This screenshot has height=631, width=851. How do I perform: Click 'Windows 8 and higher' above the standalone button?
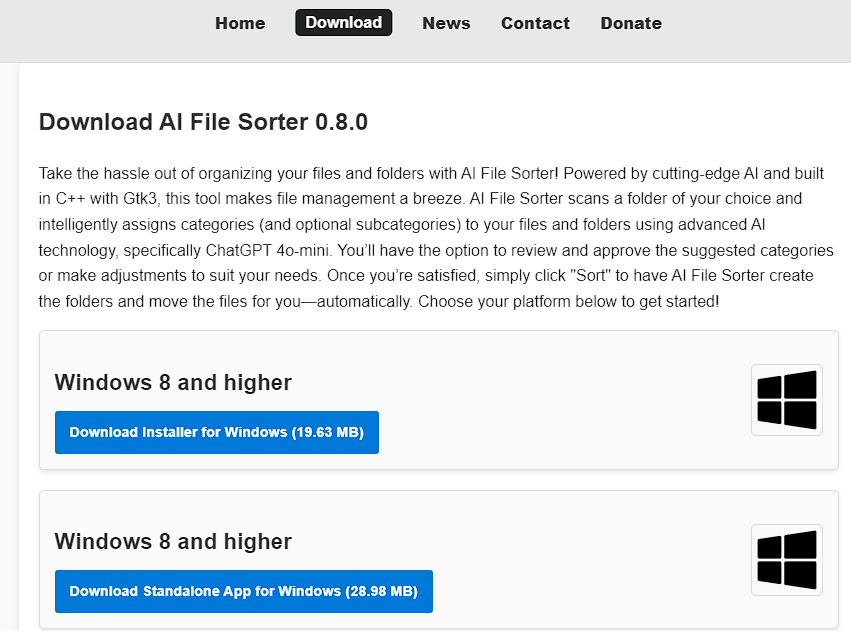point(173,542)
